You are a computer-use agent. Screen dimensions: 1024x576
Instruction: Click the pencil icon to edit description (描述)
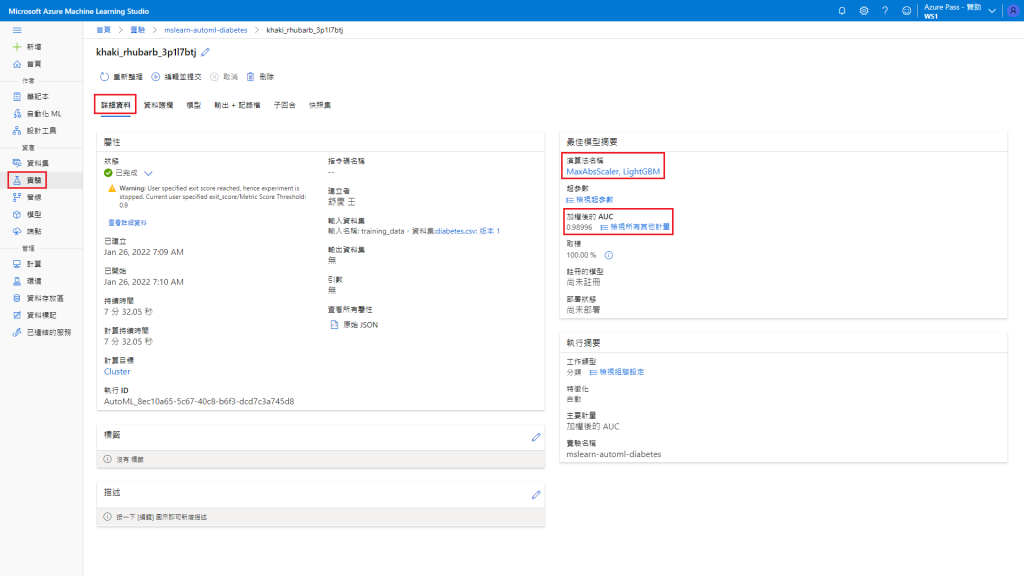(536, 494)
